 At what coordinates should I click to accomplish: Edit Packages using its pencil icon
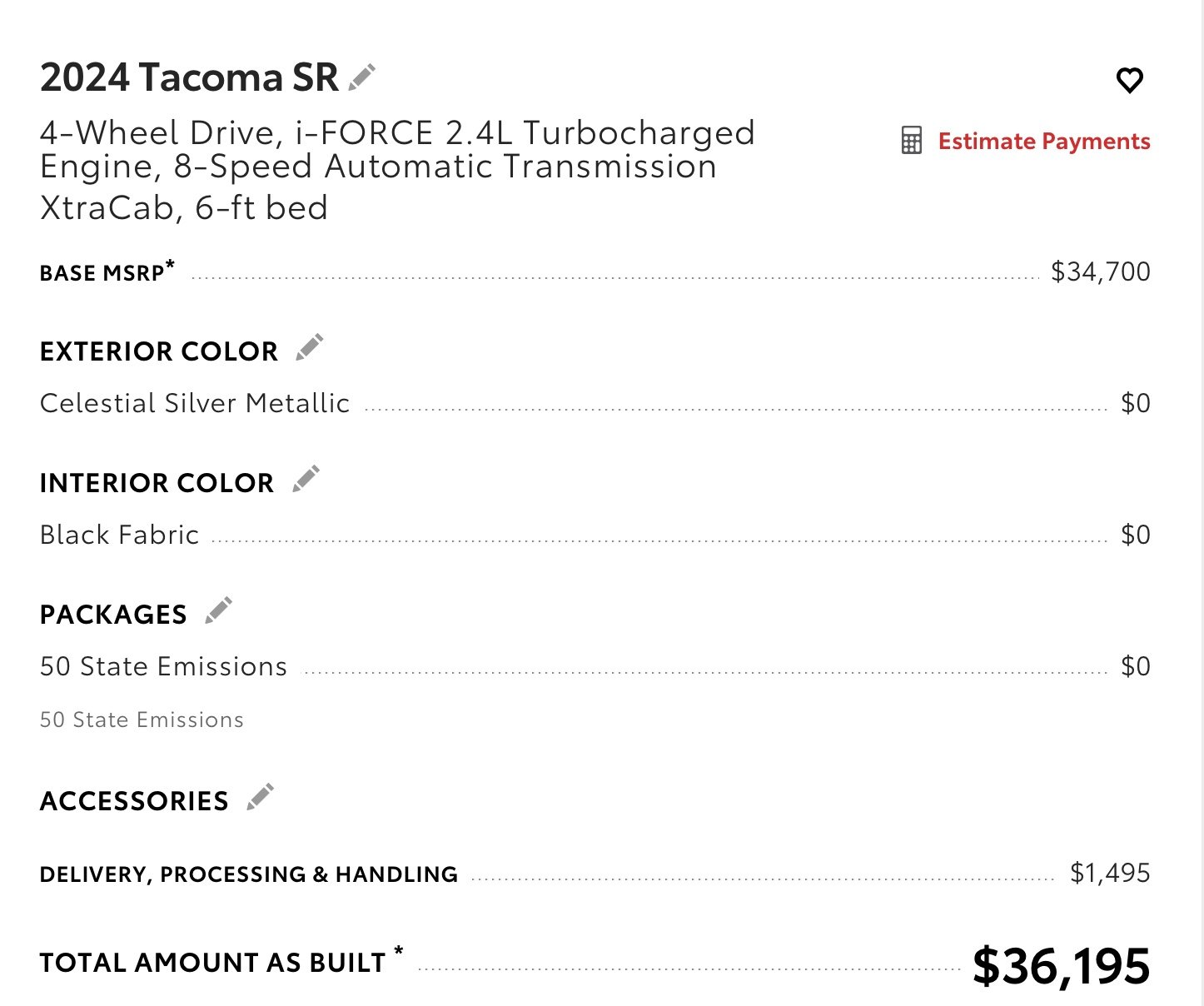click(x=219, y=611)
